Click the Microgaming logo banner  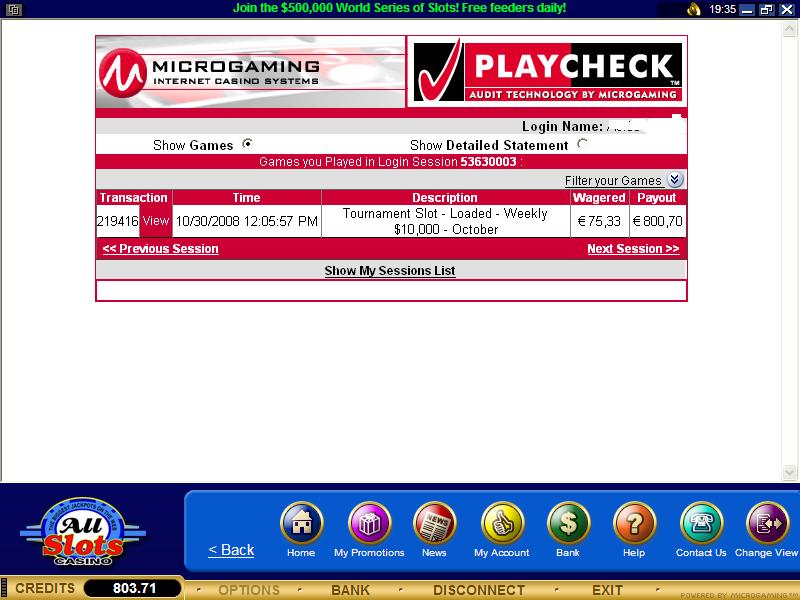[x=251, y=72]
